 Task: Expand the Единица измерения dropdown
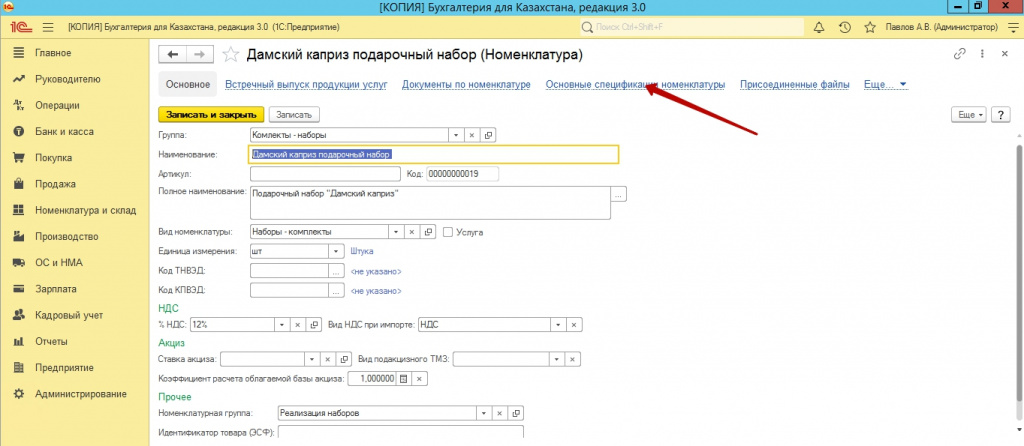point(336,251)
